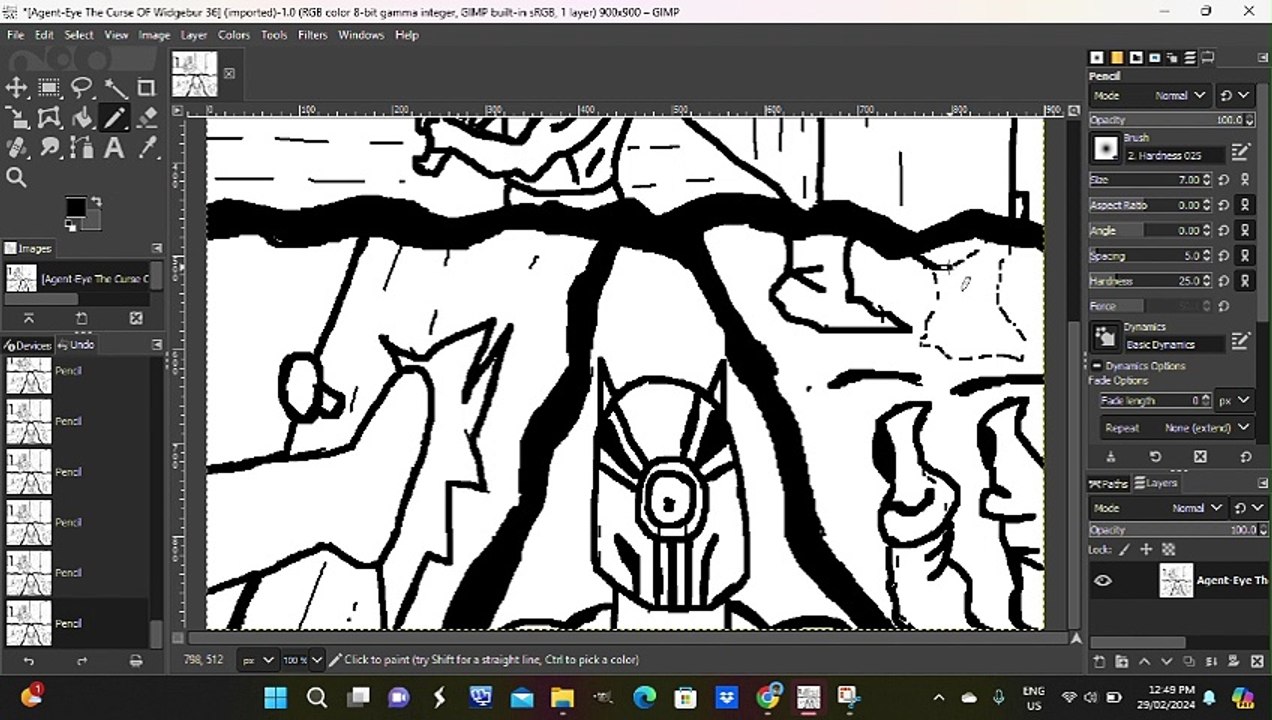Edit the Basic Dynamics preset

coord(1240,341)
